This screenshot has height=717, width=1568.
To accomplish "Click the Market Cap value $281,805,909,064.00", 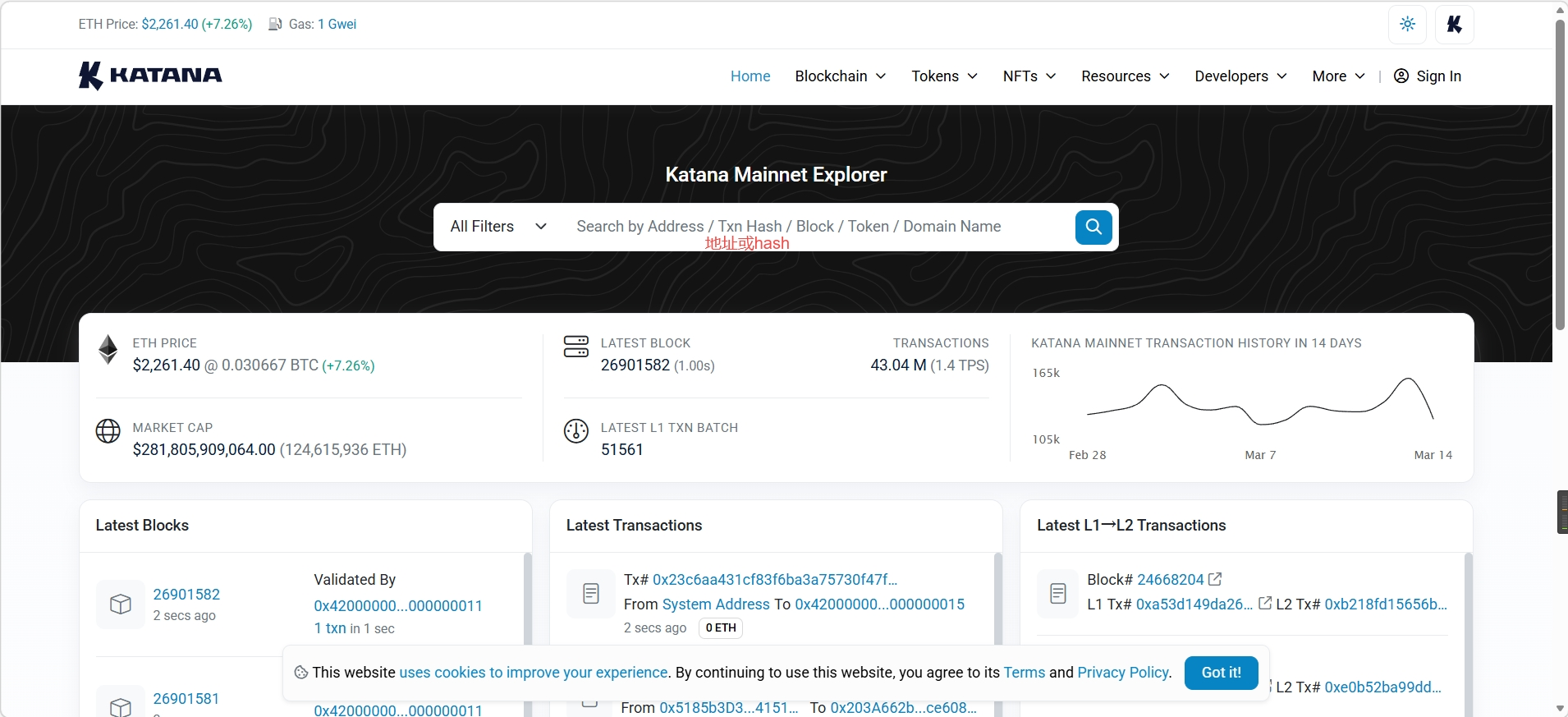I will (204, 450).
